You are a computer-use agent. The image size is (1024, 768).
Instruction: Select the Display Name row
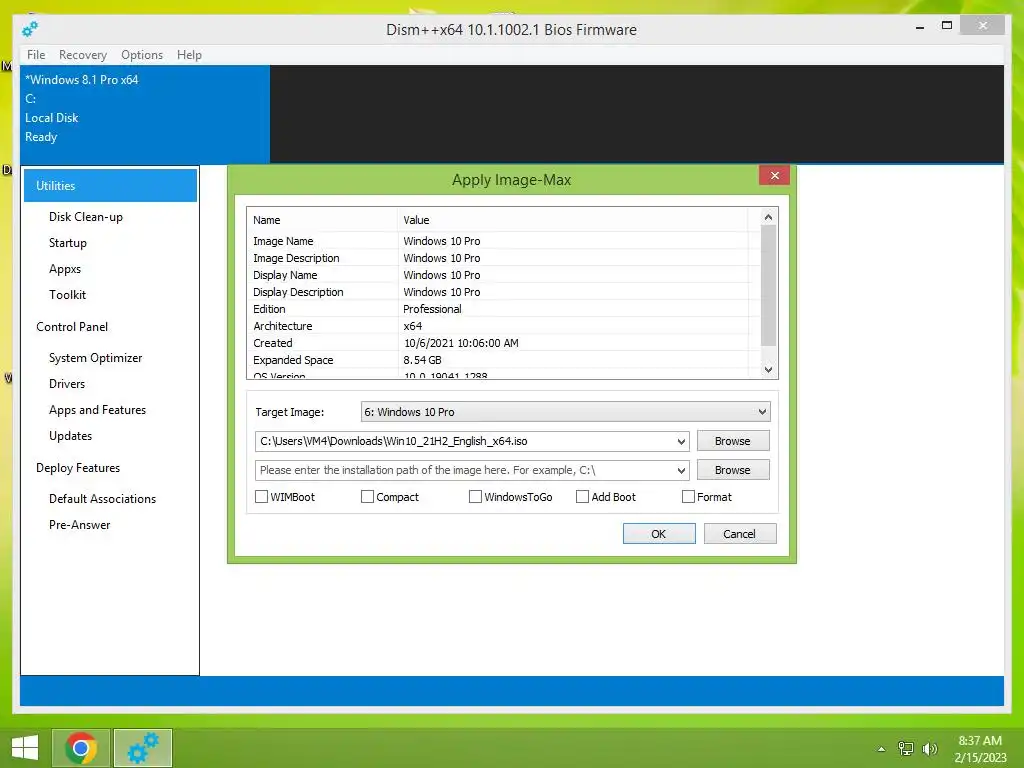pyautogui.click(x=504, y=275)
